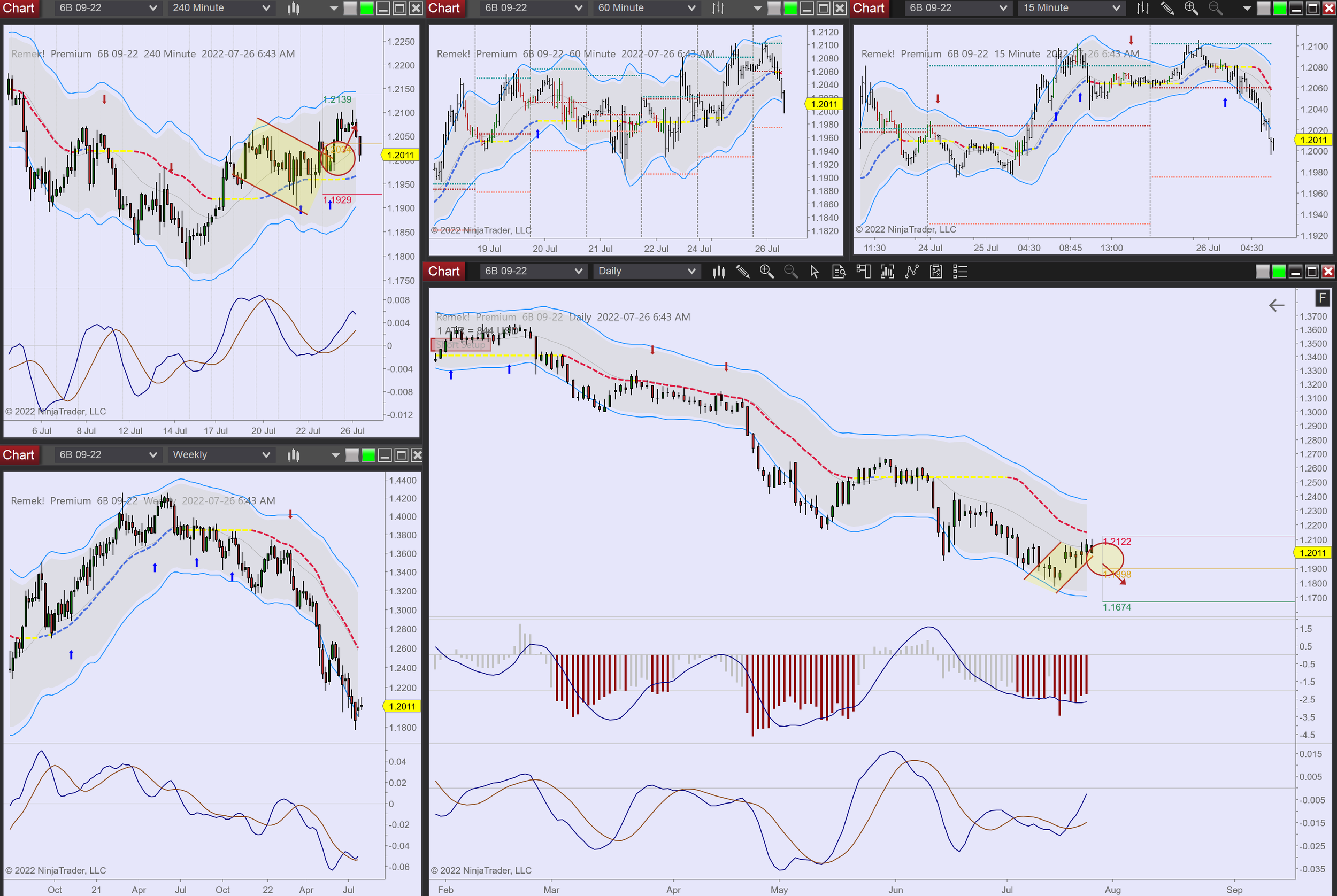Click zoom in magnifier on Daily chart
1337x896 pixels.
(766, 272)
